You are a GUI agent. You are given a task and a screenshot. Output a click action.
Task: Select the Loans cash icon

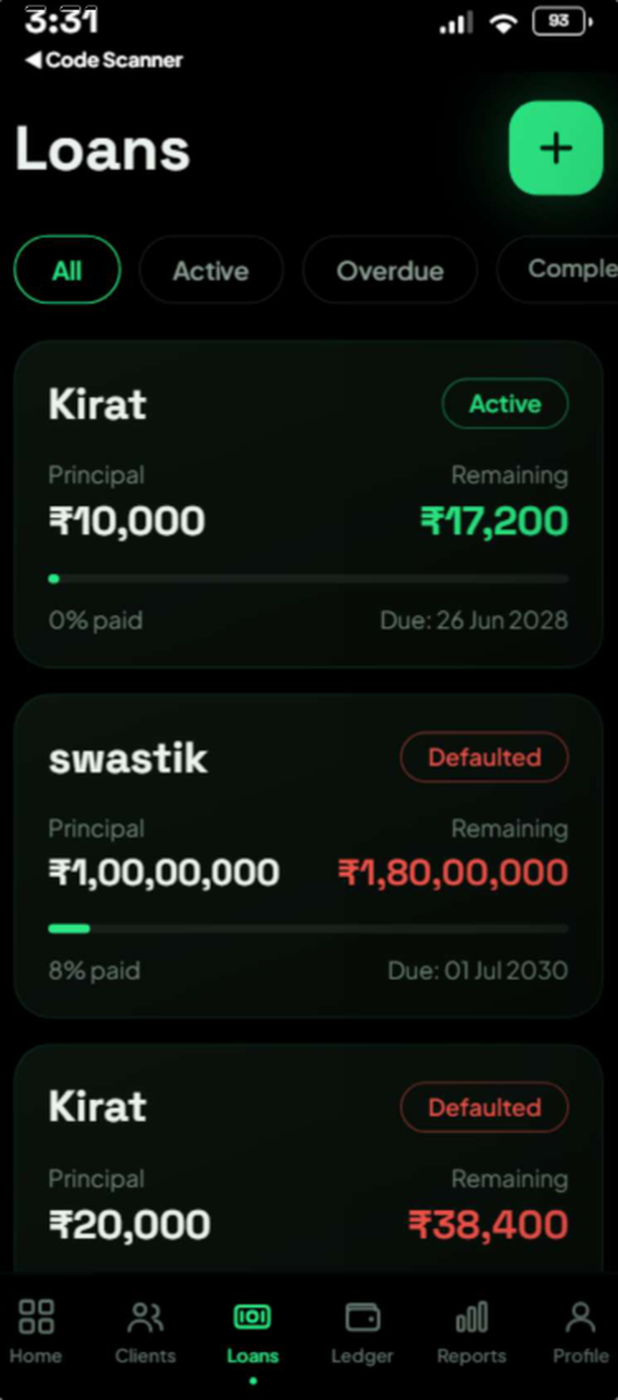(252, 1317)
